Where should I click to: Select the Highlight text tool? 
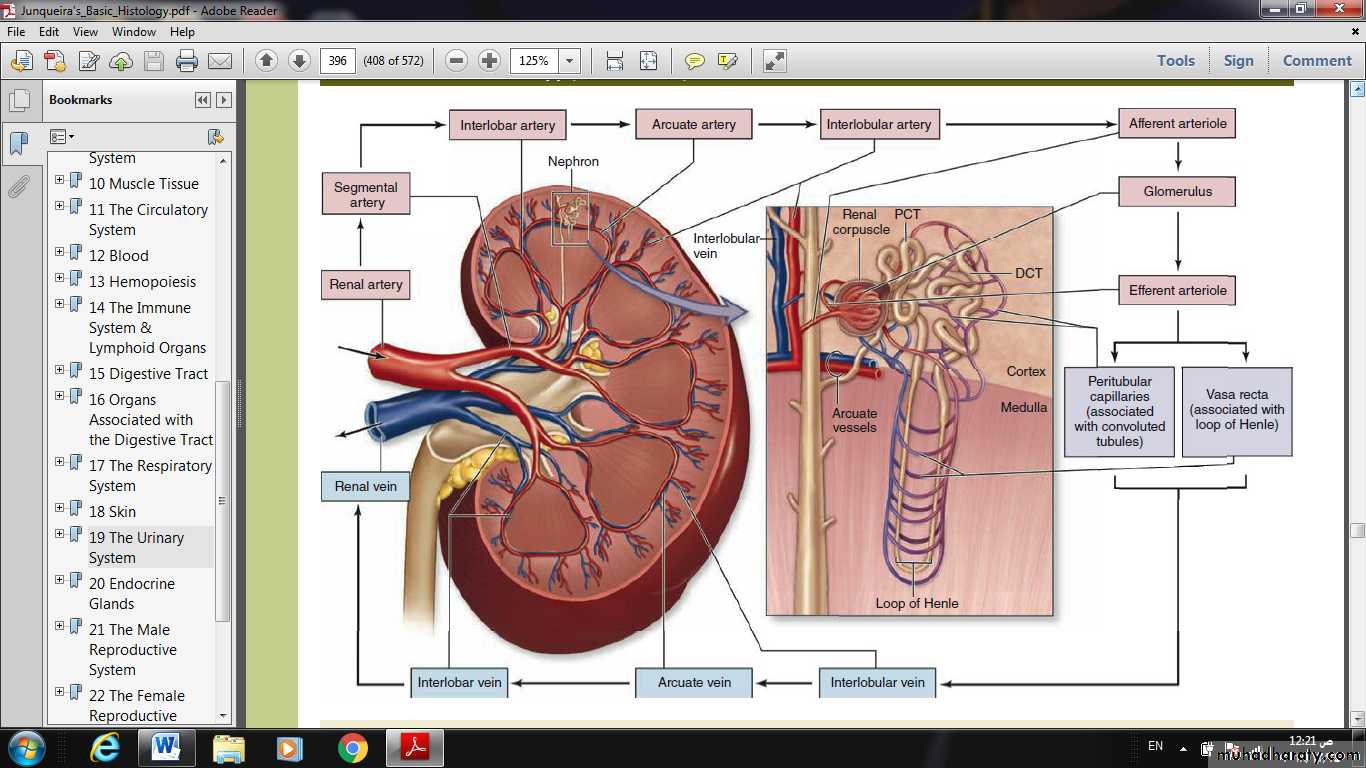(727, 61)
